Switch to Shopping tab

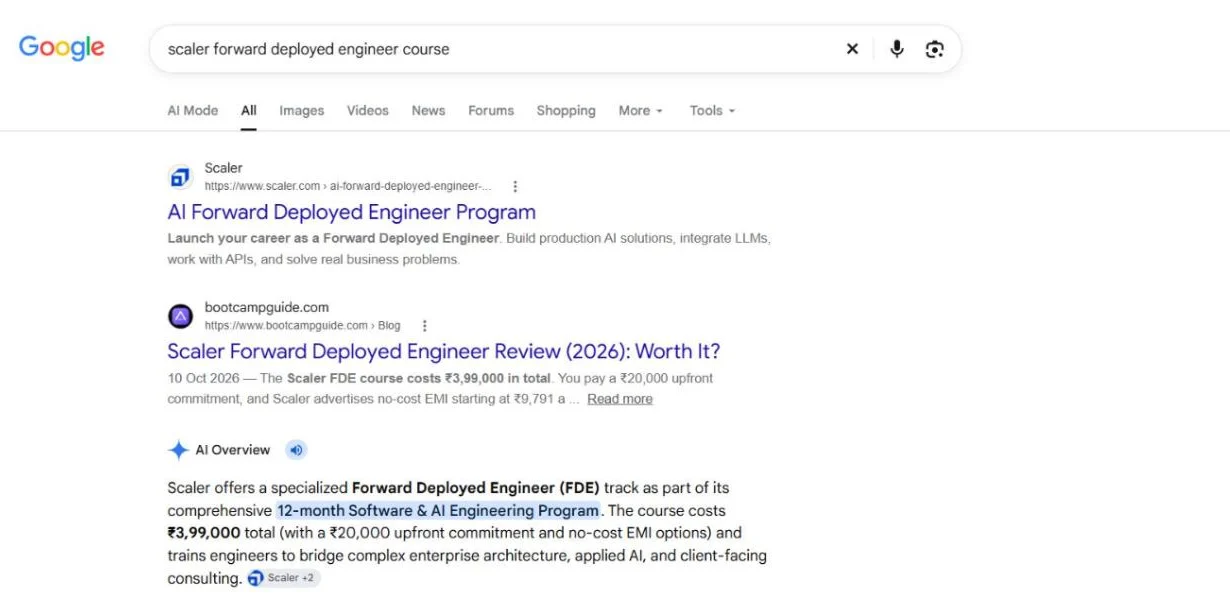tap(566, 111)
